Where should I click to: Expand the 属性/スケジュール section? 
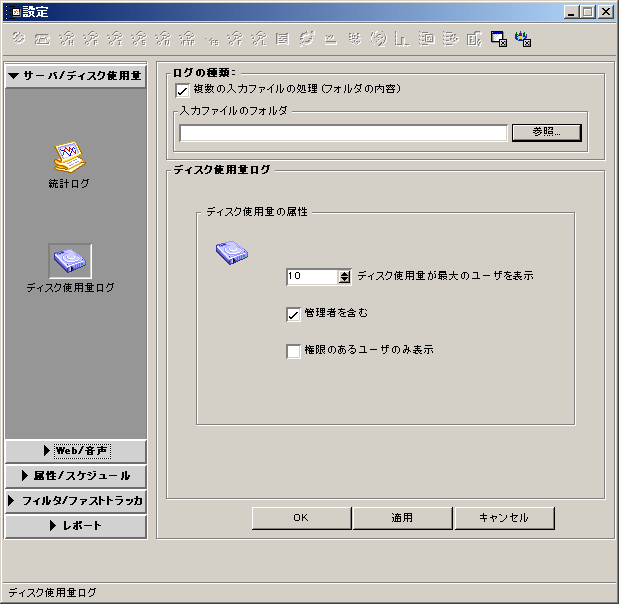point(76,476)
